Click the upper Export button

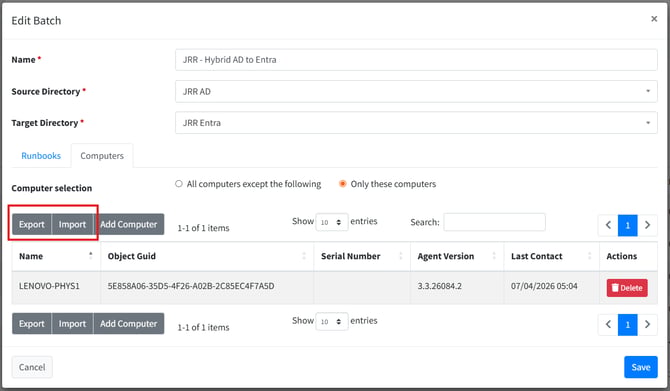coord(32,224)
